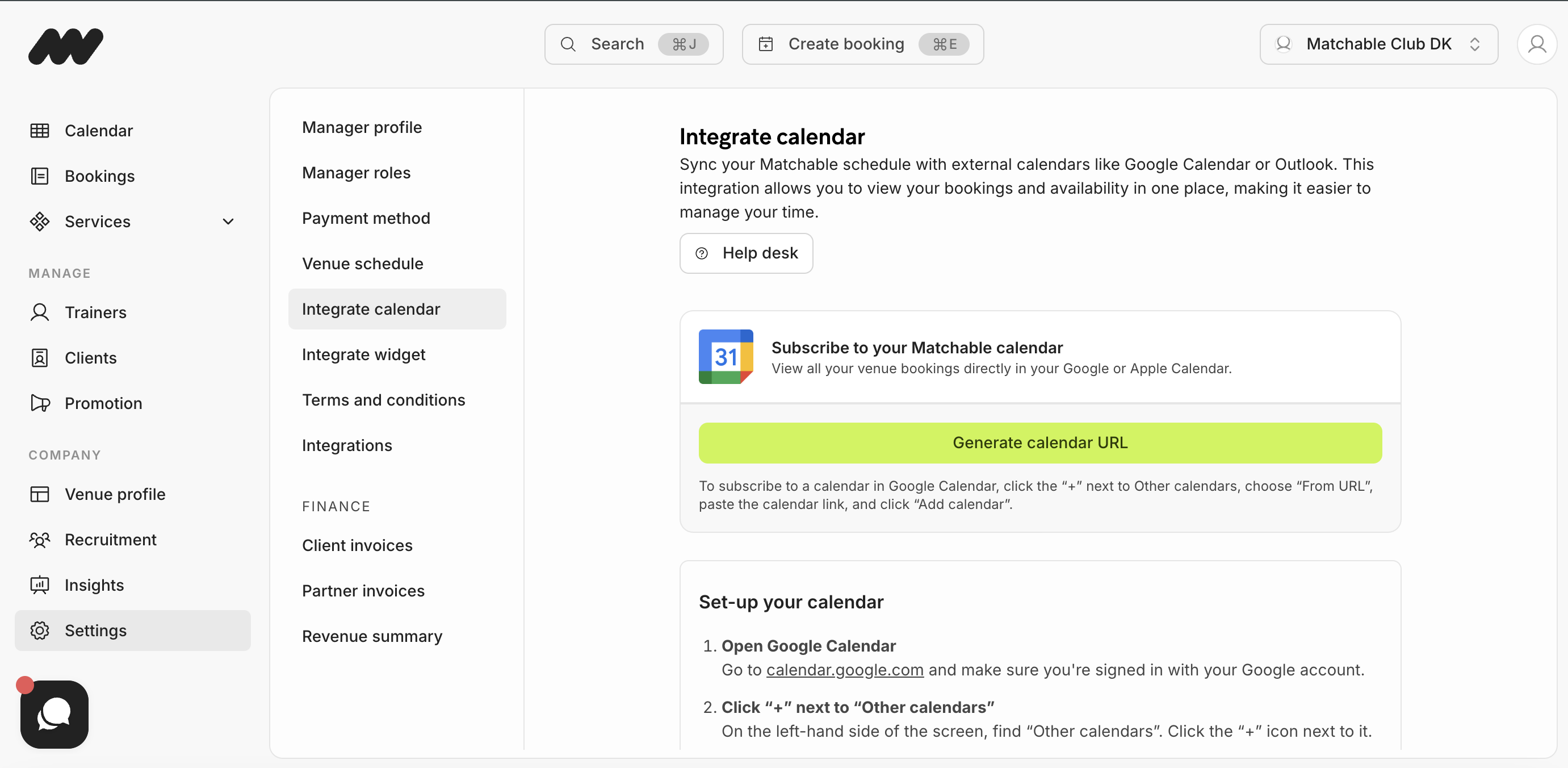Click the Promotion megaphone icon

40,403
